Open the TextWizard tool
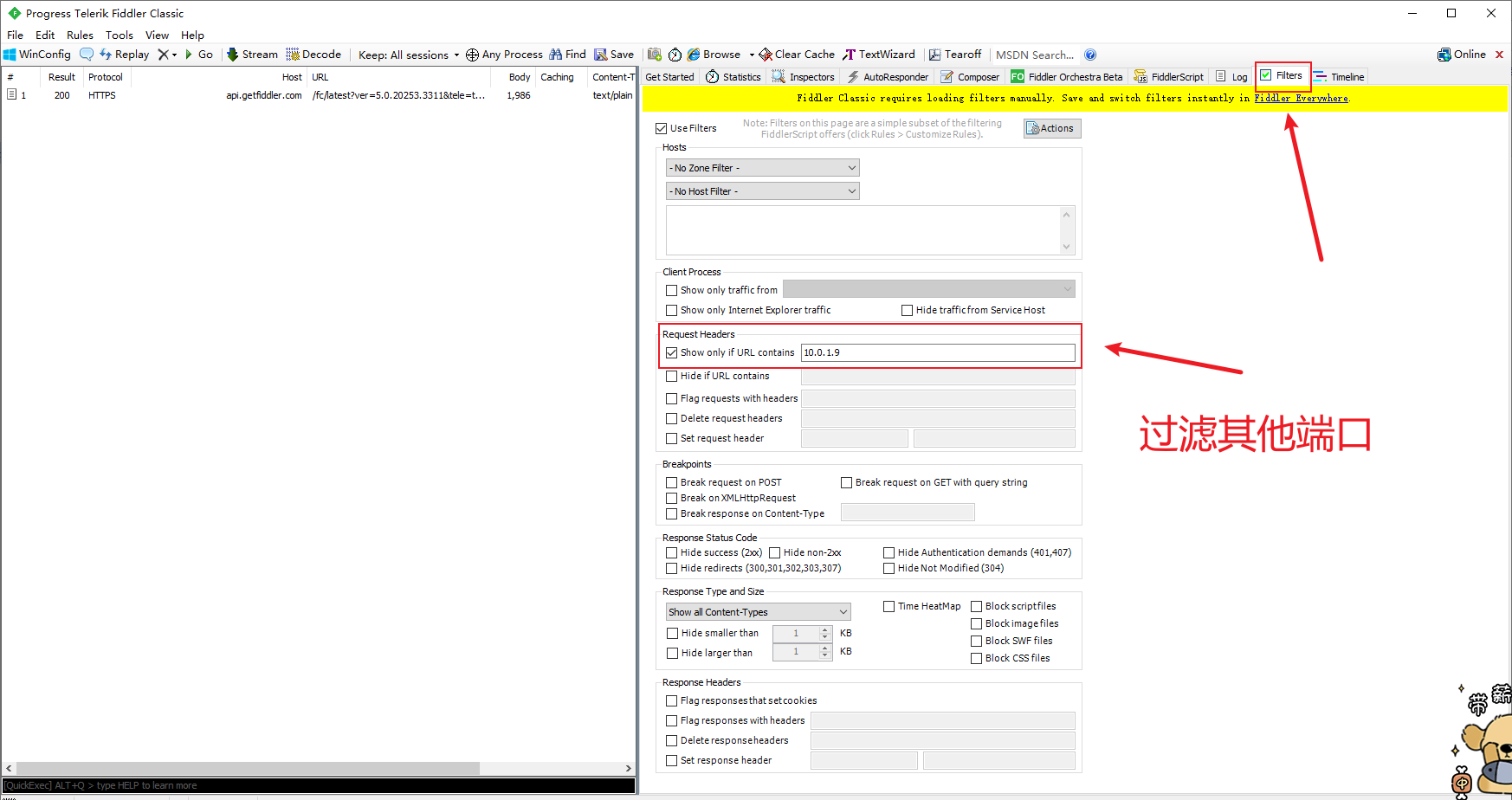This screenshot has height=800, width=1512. coord(879,55)
